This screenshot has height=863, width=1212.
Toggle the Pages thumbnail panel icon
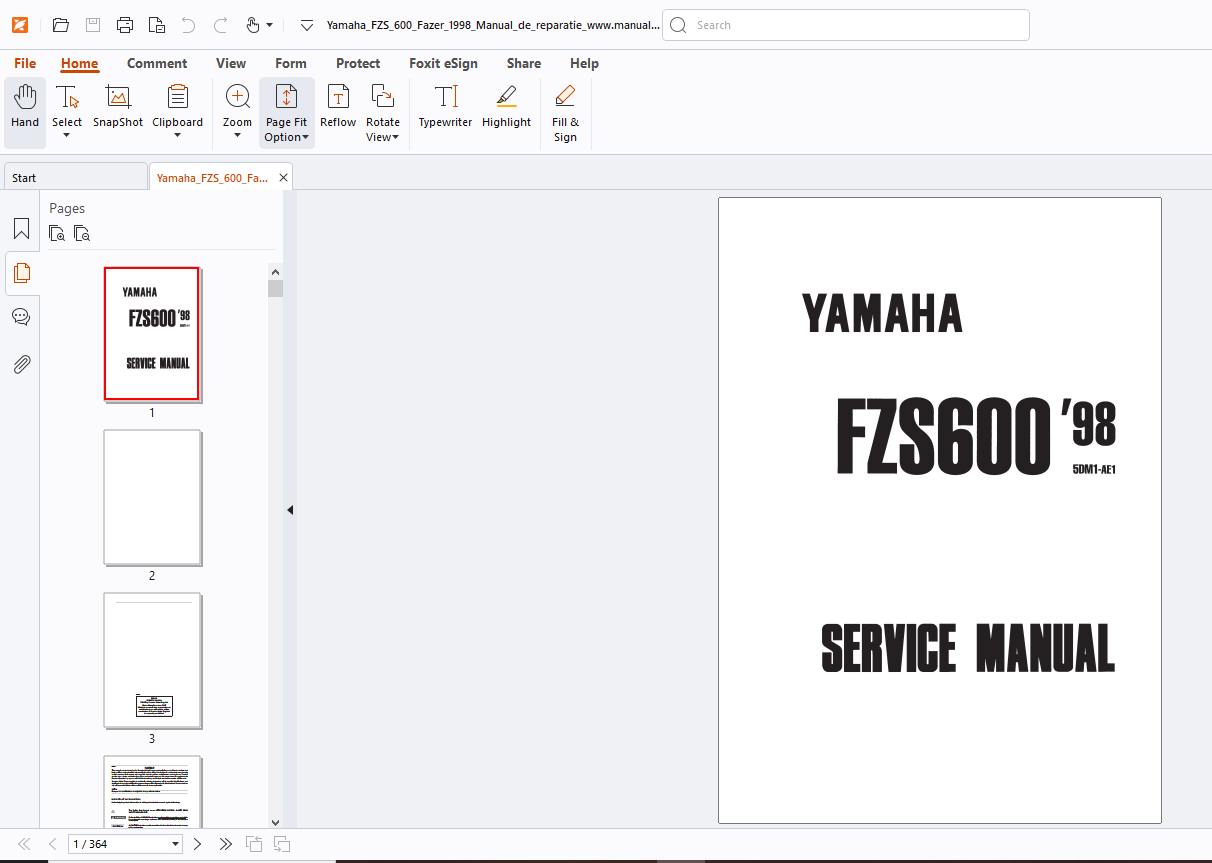point(21,273)
